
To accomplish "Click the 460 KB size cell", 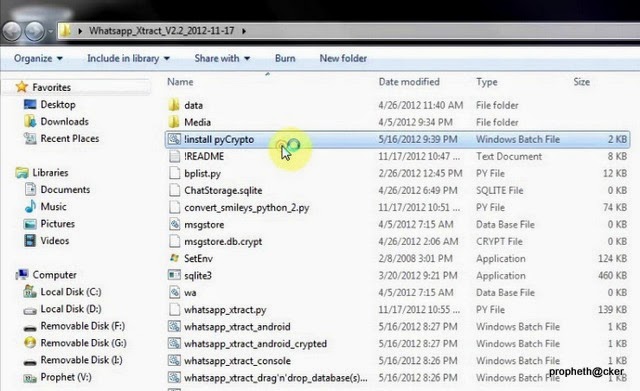I will point(612,275).
